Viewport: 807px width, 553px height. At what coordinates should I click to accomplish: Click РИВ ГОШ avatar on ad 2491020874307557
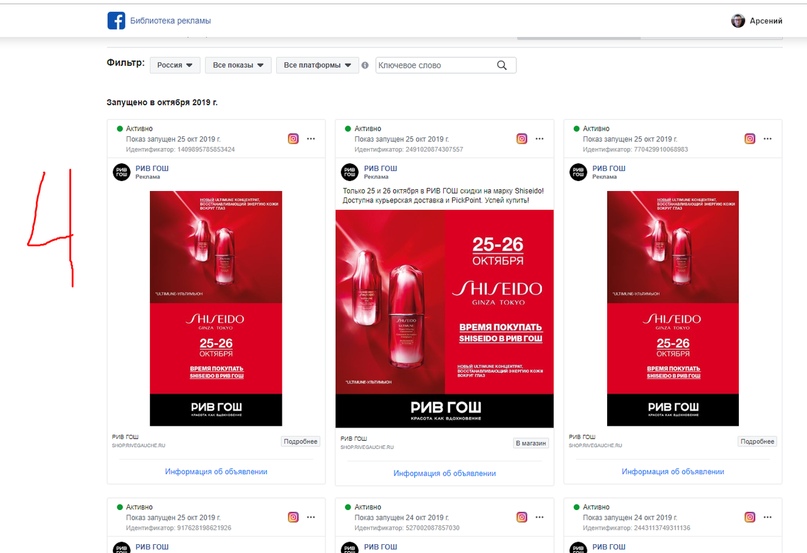[x=349, y=172]
